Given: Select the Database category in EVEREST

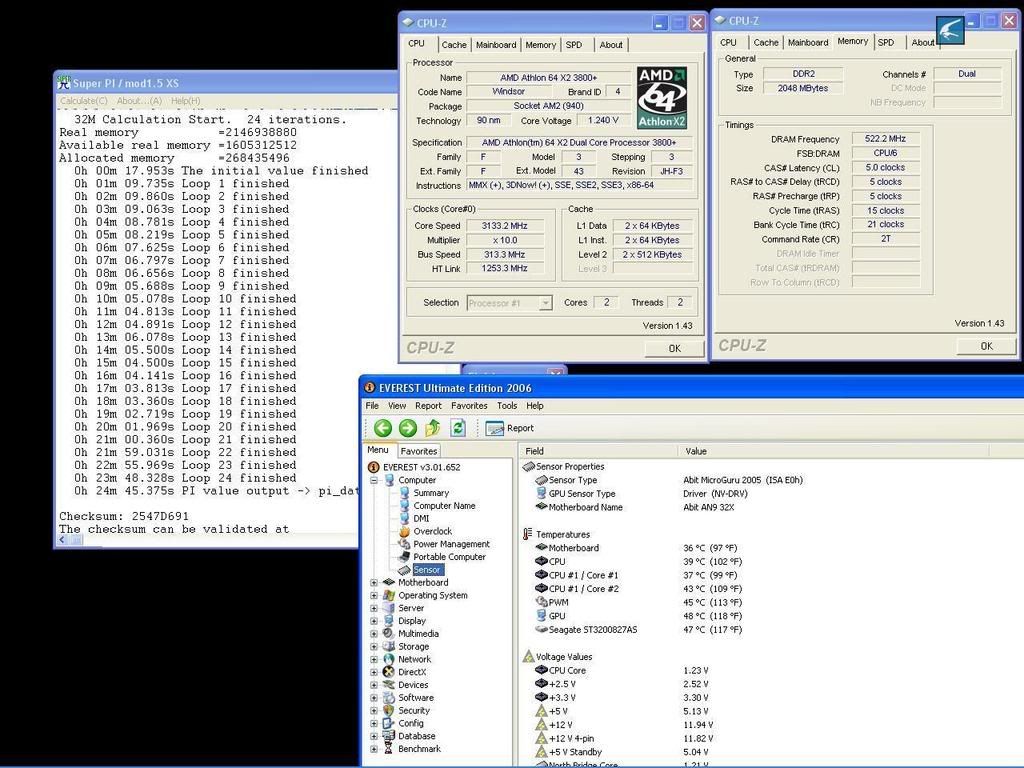Looking at the screenshot, I should coord(417,735).
